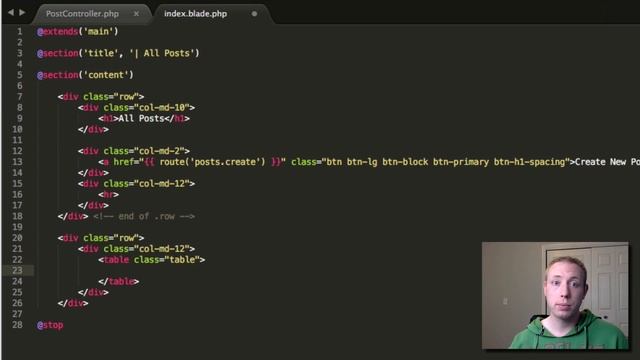Viewport: 640px width, 360px height.
Task: Click line number 7 in gutter
Action: (x=19, y=97)
